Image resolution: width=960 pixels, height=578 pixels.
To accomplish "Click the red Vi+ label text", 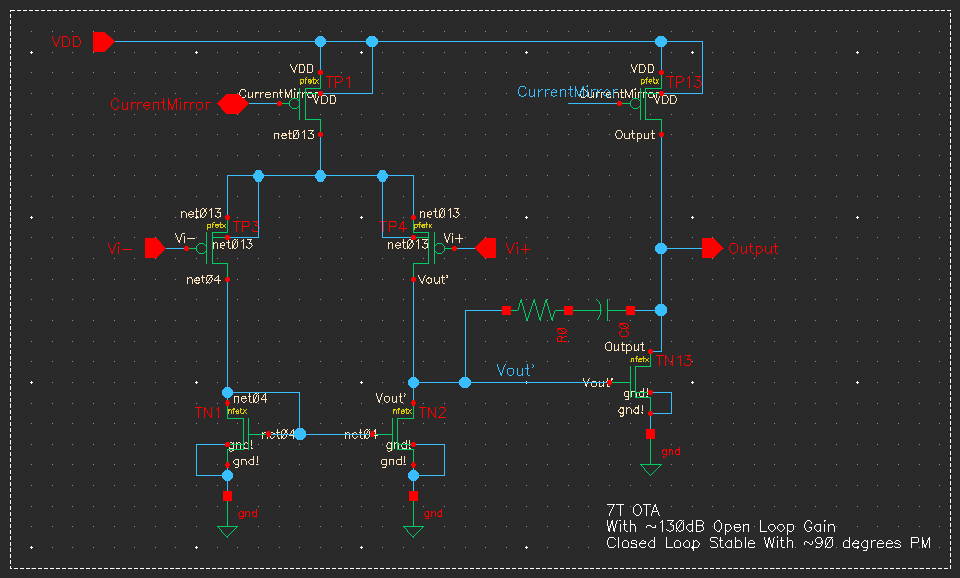I will [x=517, y=249].
